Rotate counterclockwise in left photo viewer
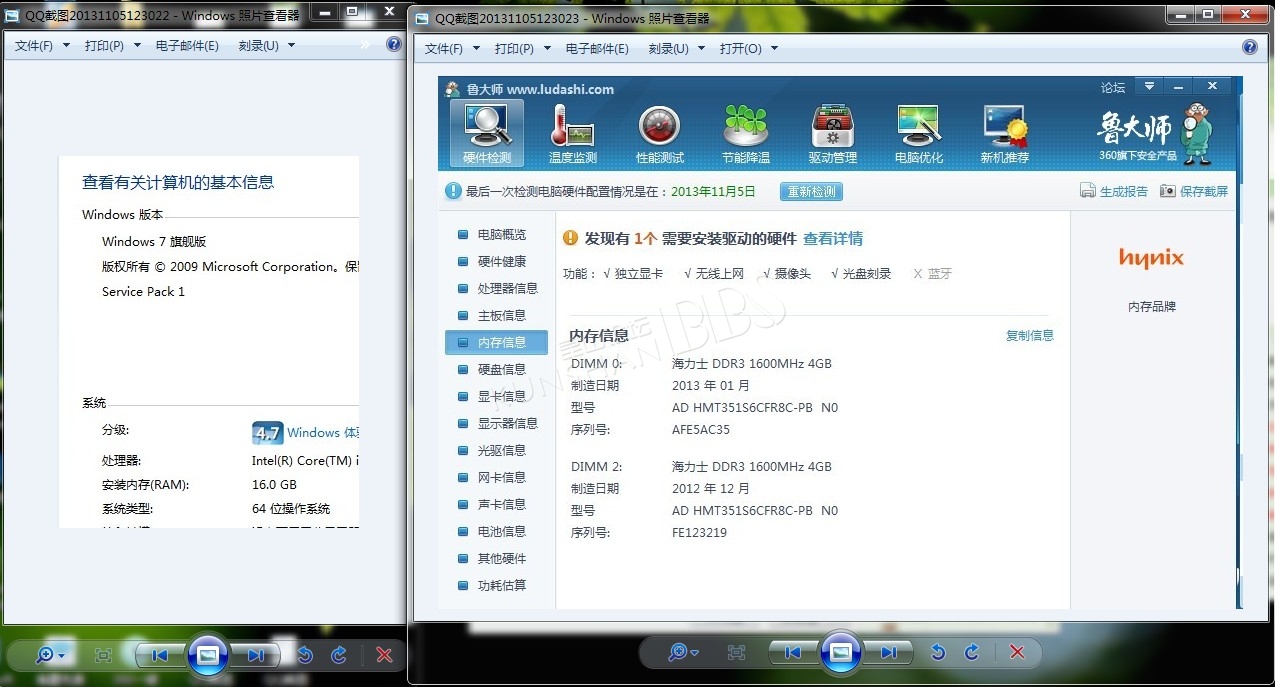 point(305,655)
